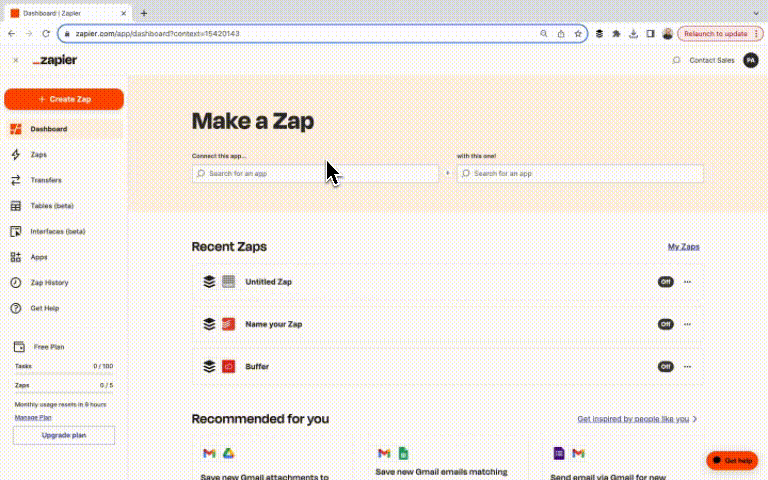Open the Name your Zap row title

click(x=273, y=324)
